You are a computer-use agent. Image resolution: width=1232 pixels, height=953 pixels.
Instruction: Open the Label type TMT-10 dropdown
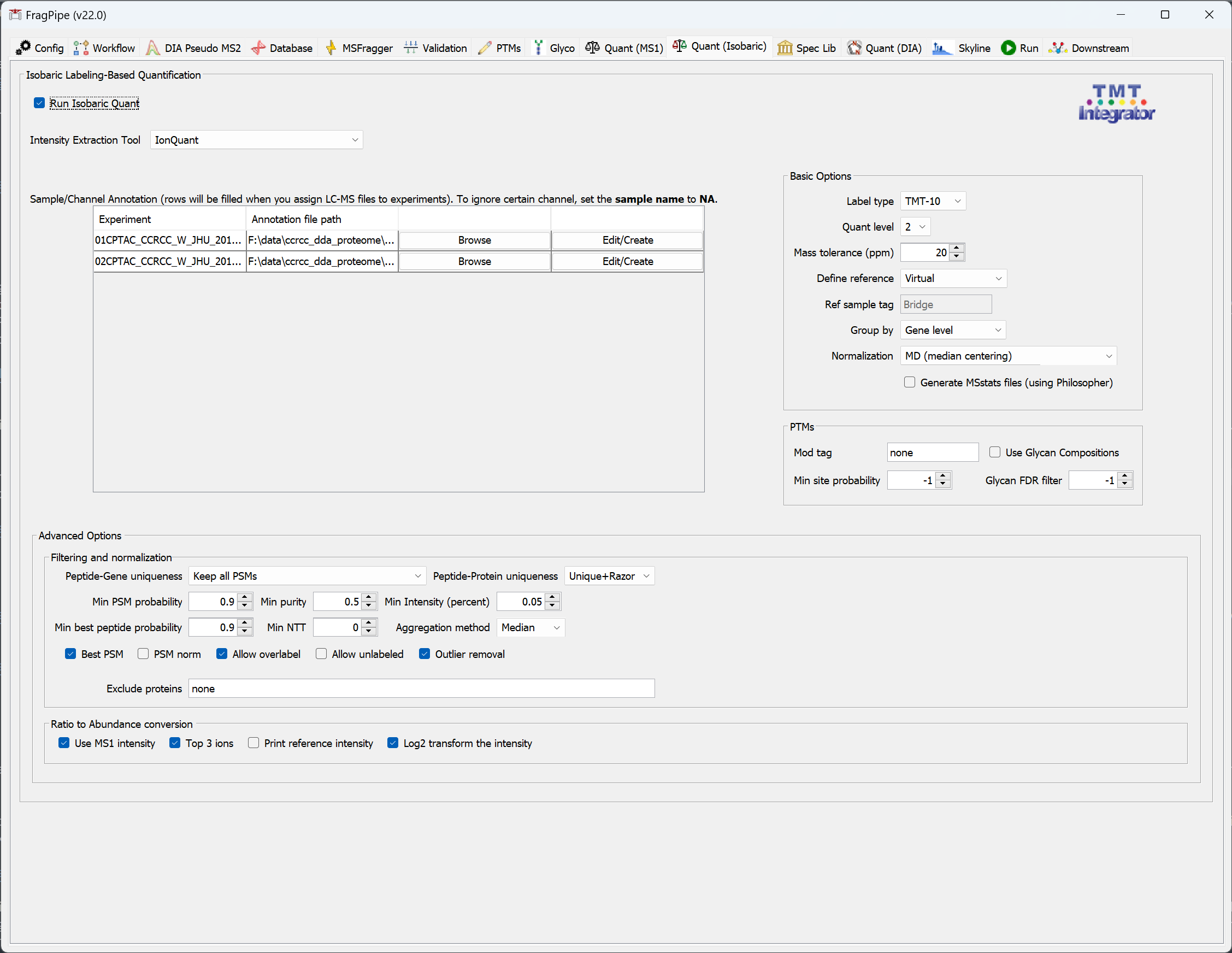[933, 201]
